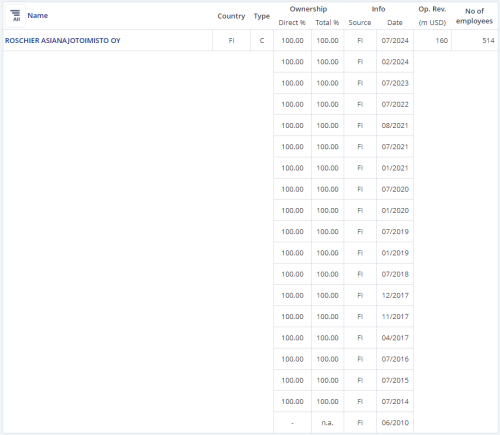Screen dimensions: 500x435
Task: Click the Country column header
Action: pyautogui.click(x=231, y=16)
